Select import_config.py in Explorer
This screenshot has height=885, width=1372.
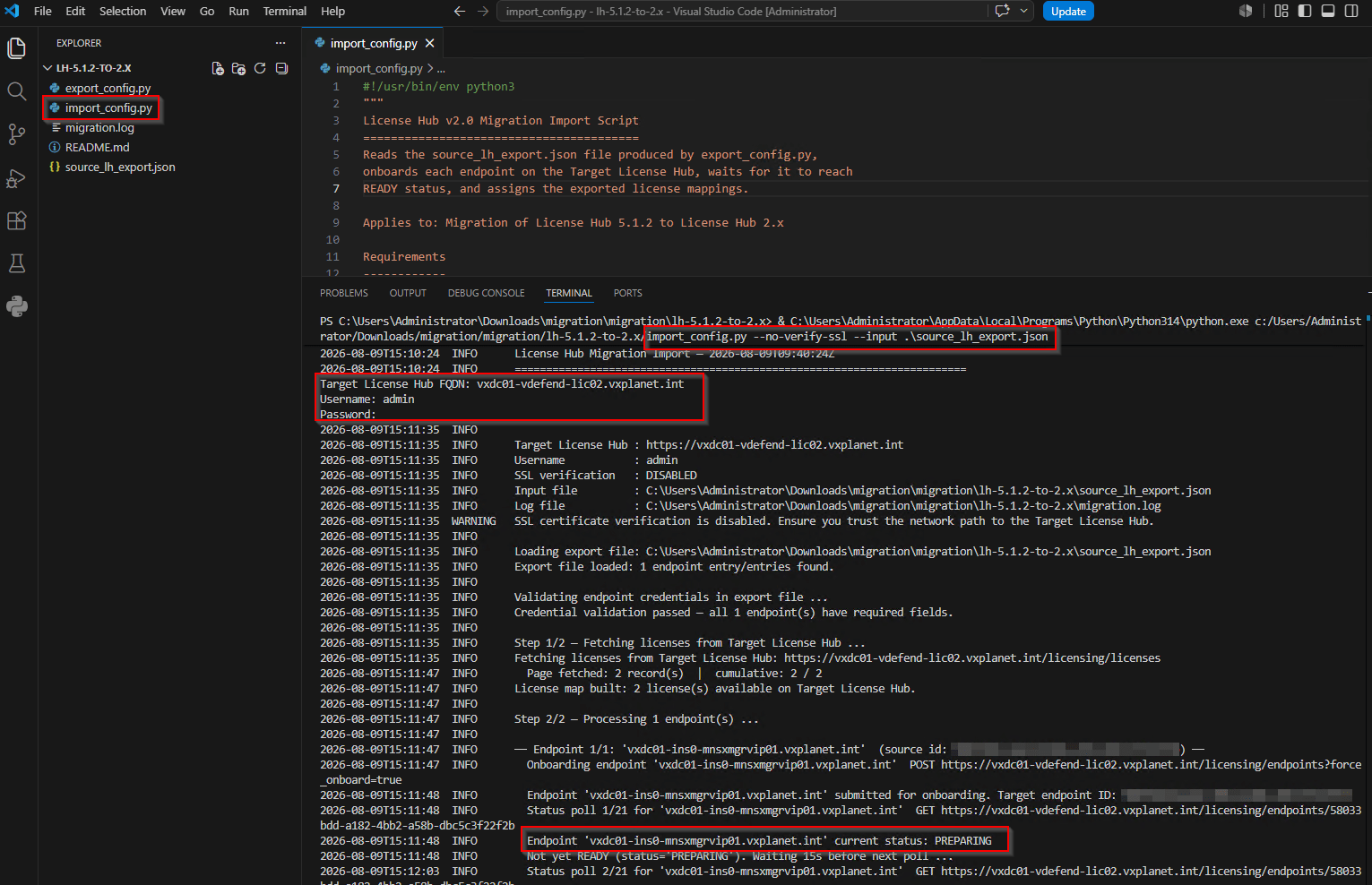click(108, 107)
